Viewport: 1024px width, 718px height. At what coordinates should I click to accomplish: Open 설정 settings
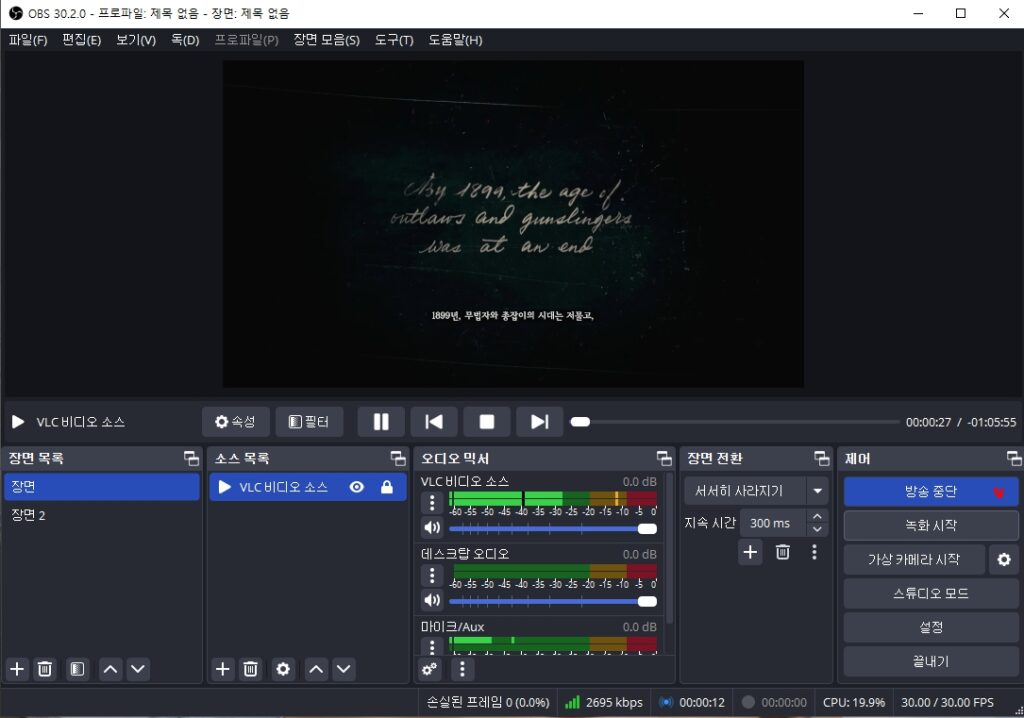[x=931, y=627]
